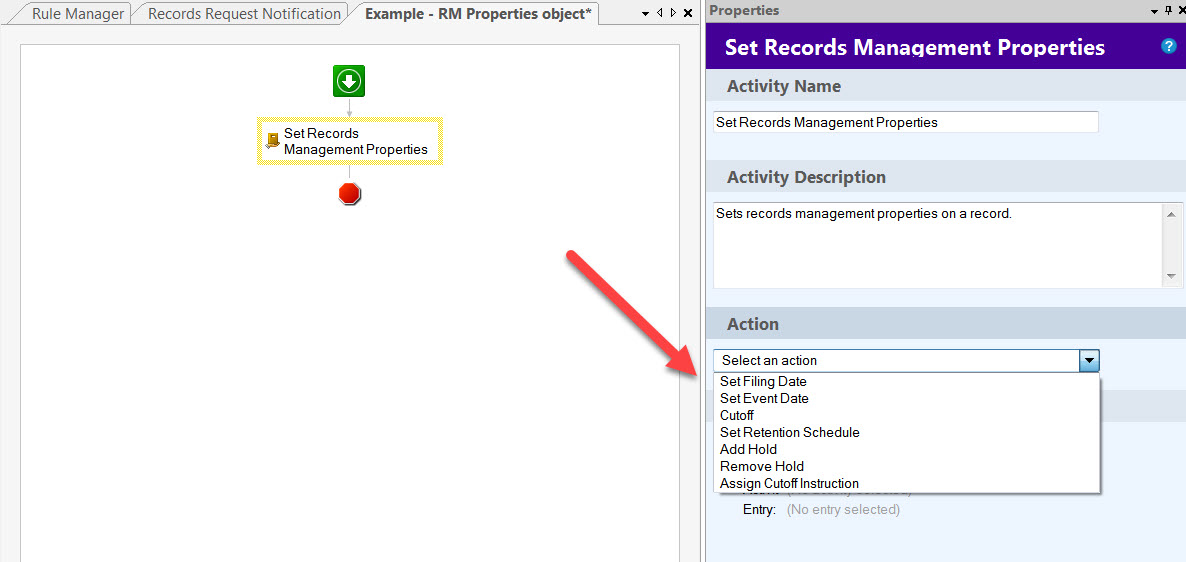This screenshot has width=1186, height=562.
Task: Click the red stop sign end icon
Action: 349,194
